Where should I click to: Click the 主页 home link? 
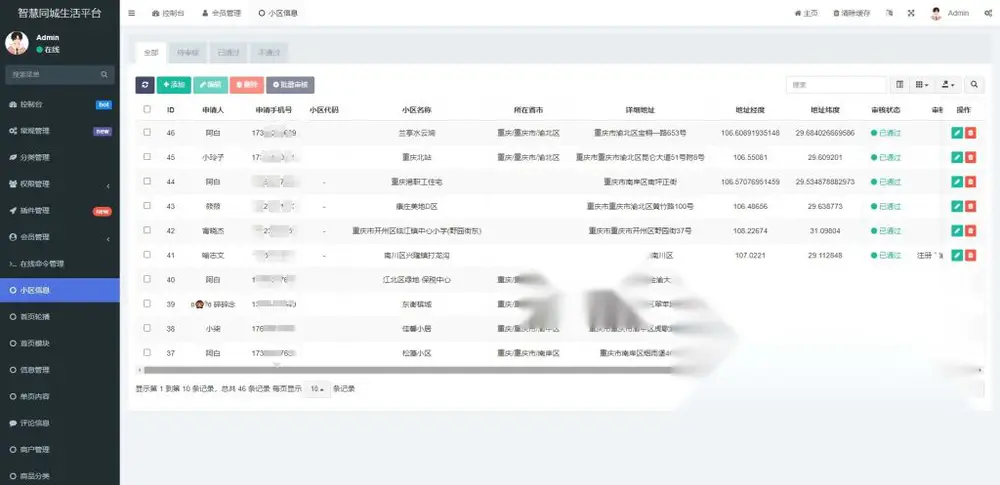806,13
